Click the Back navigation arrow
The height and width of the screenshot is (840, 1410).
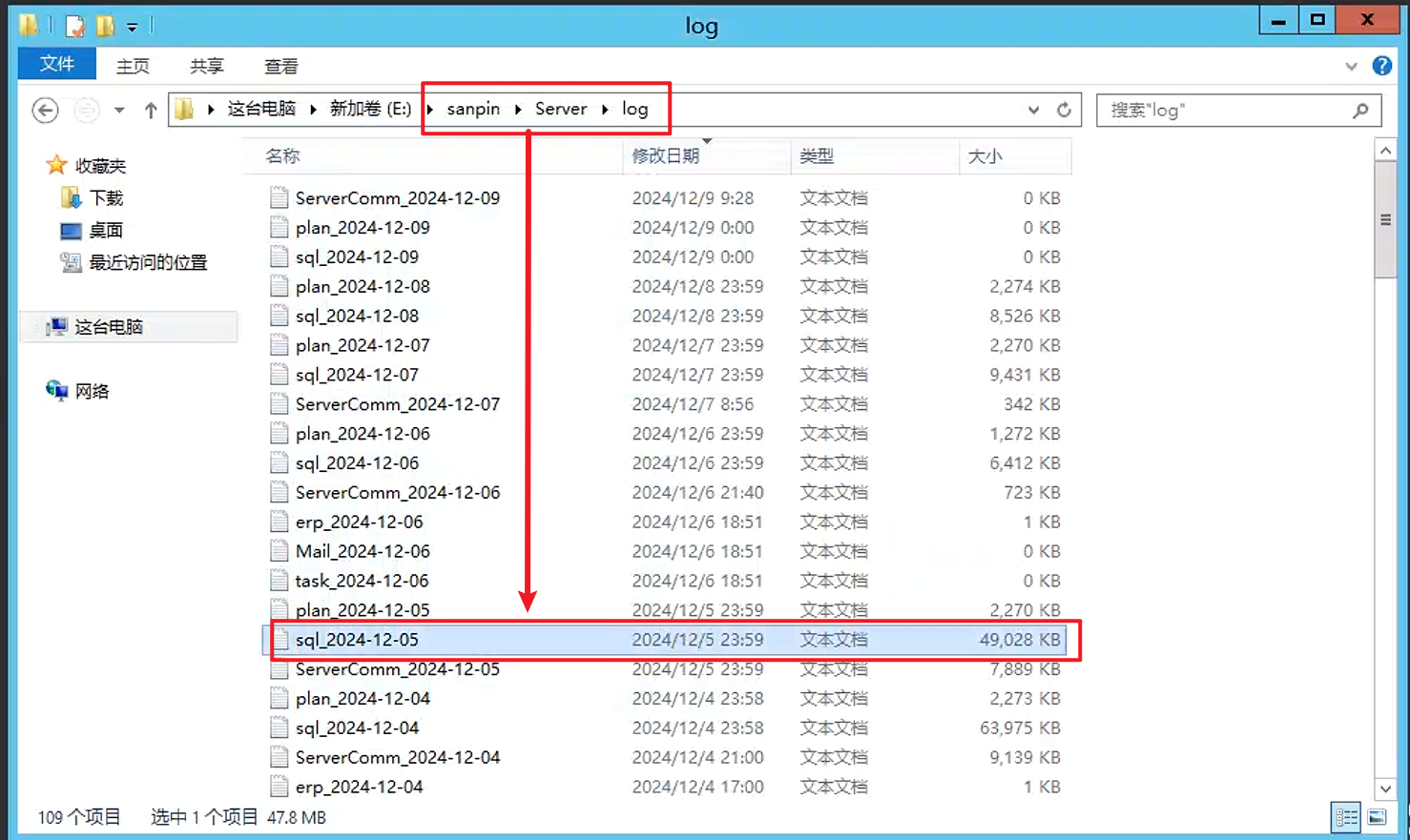45,111
